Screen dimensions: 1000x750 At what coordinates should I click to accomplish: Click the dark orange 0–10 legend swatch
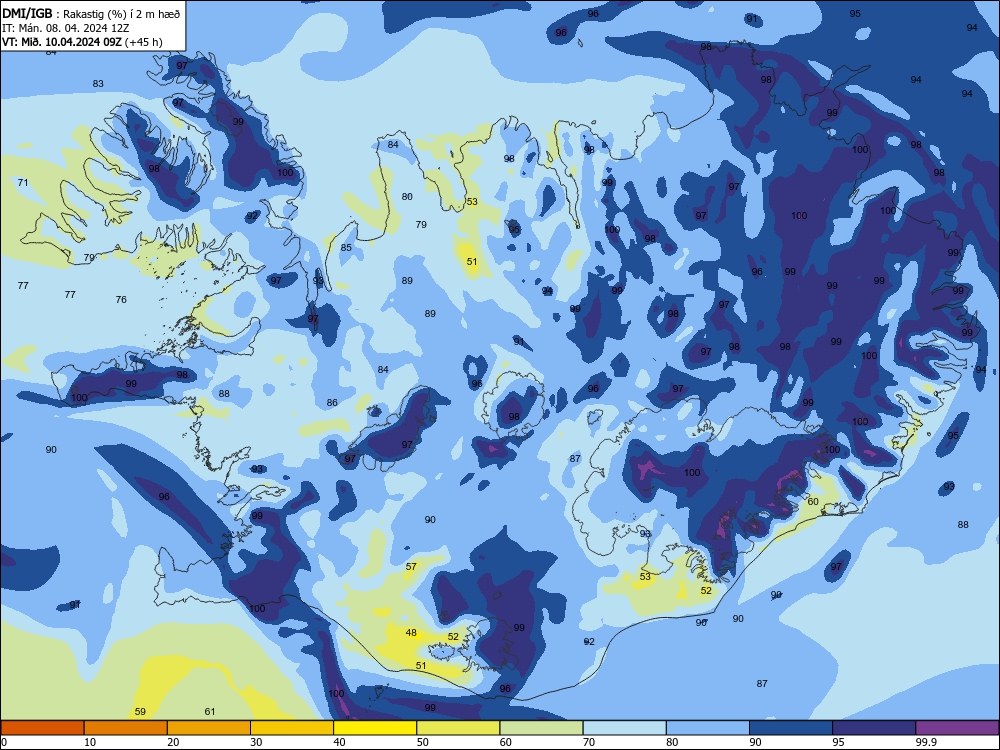coord(42,728)
